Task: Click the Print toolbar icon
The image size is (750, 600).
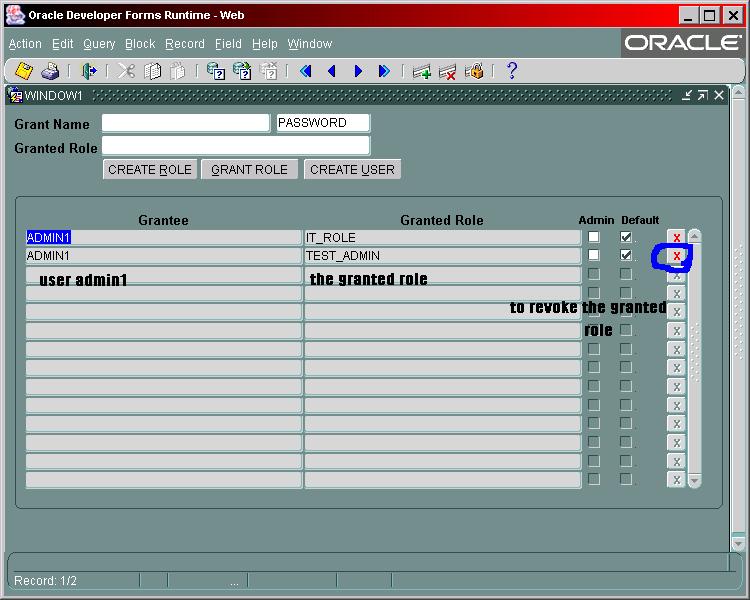Action: point(51,71)
